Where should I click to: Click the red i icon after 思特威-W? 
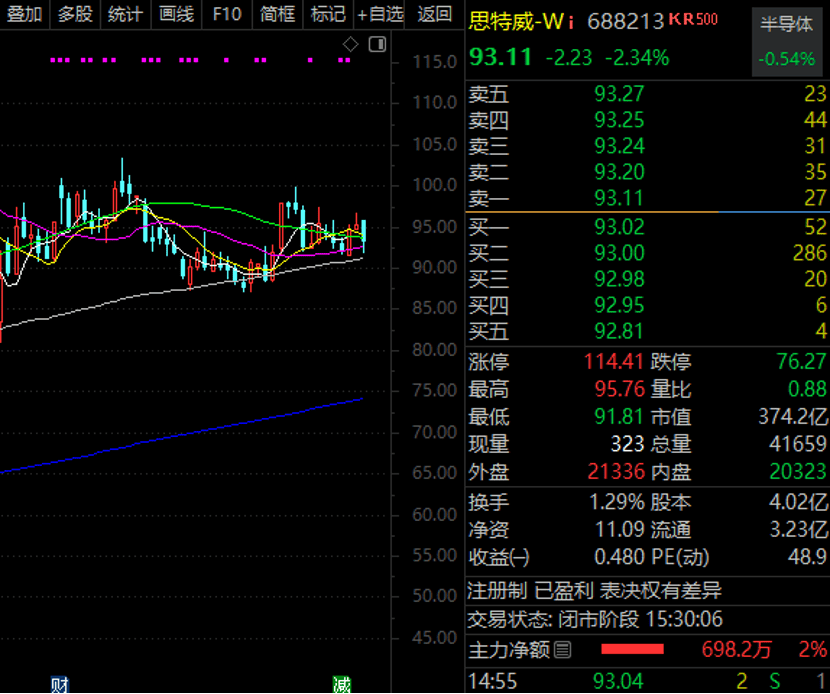tap(572, 21)
